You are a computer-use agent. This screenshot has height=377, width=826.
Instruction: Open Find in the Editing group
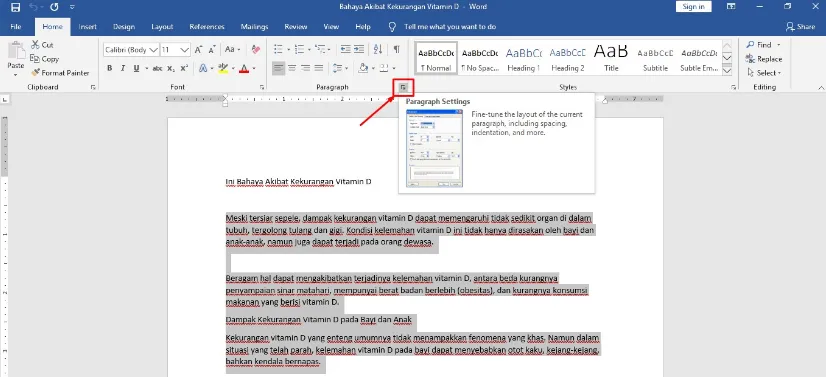[759, 45]
